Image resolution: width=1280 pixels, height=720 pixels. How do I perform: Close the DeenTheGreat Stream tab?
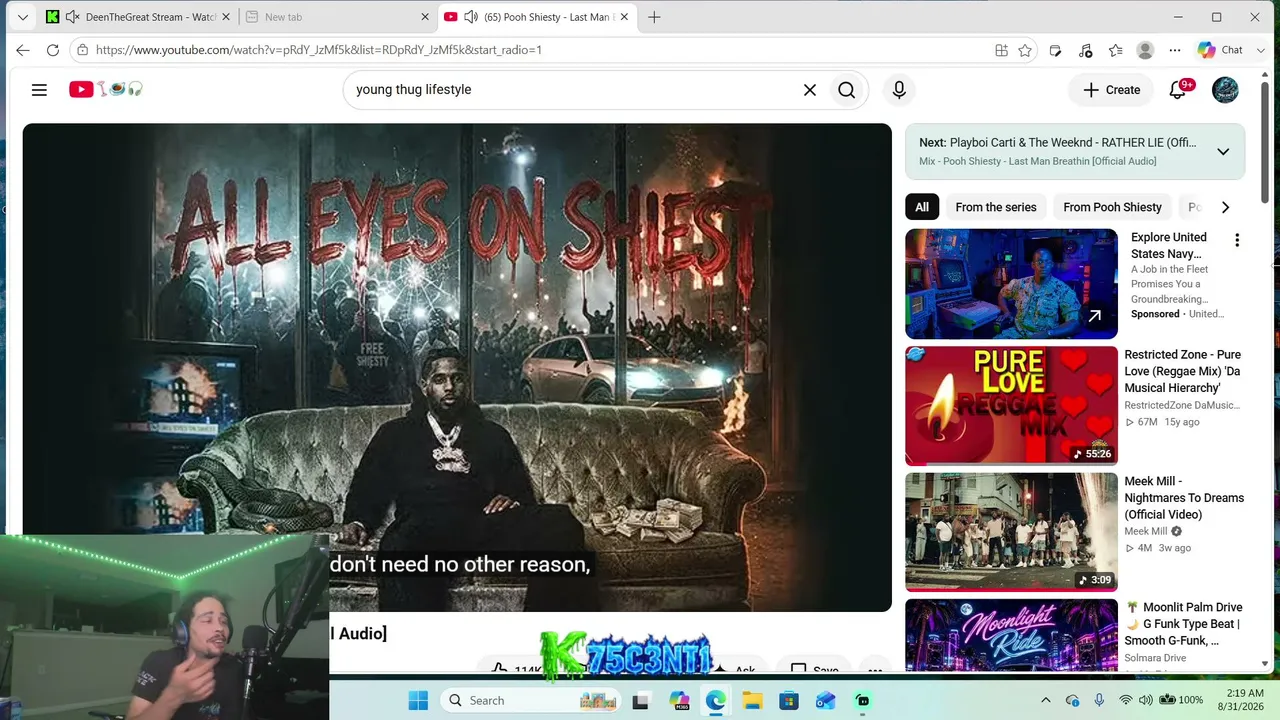click(x=226, y=17)
